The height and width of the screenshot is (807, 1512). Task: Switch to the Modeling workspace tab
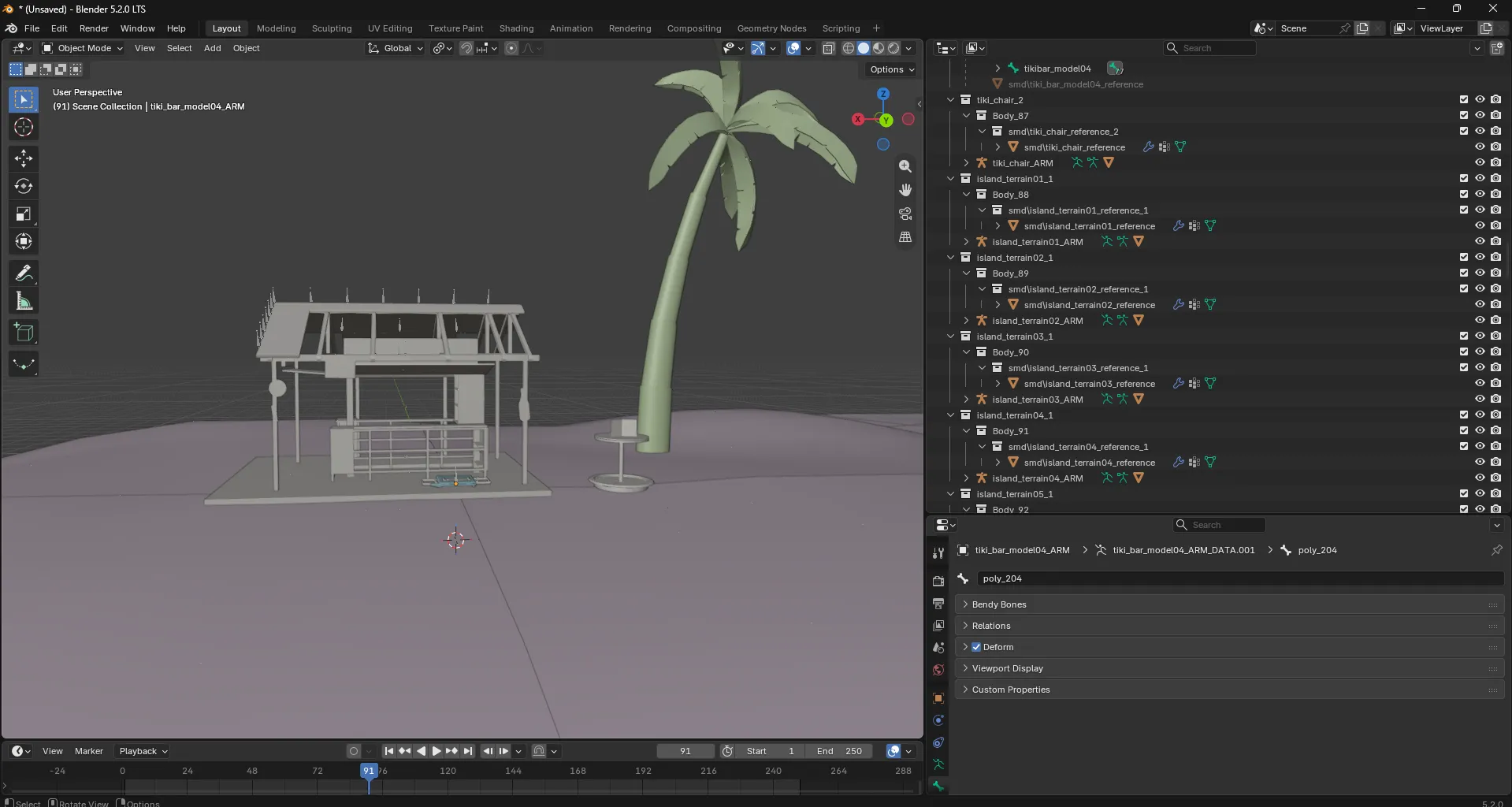click(276, 28)
